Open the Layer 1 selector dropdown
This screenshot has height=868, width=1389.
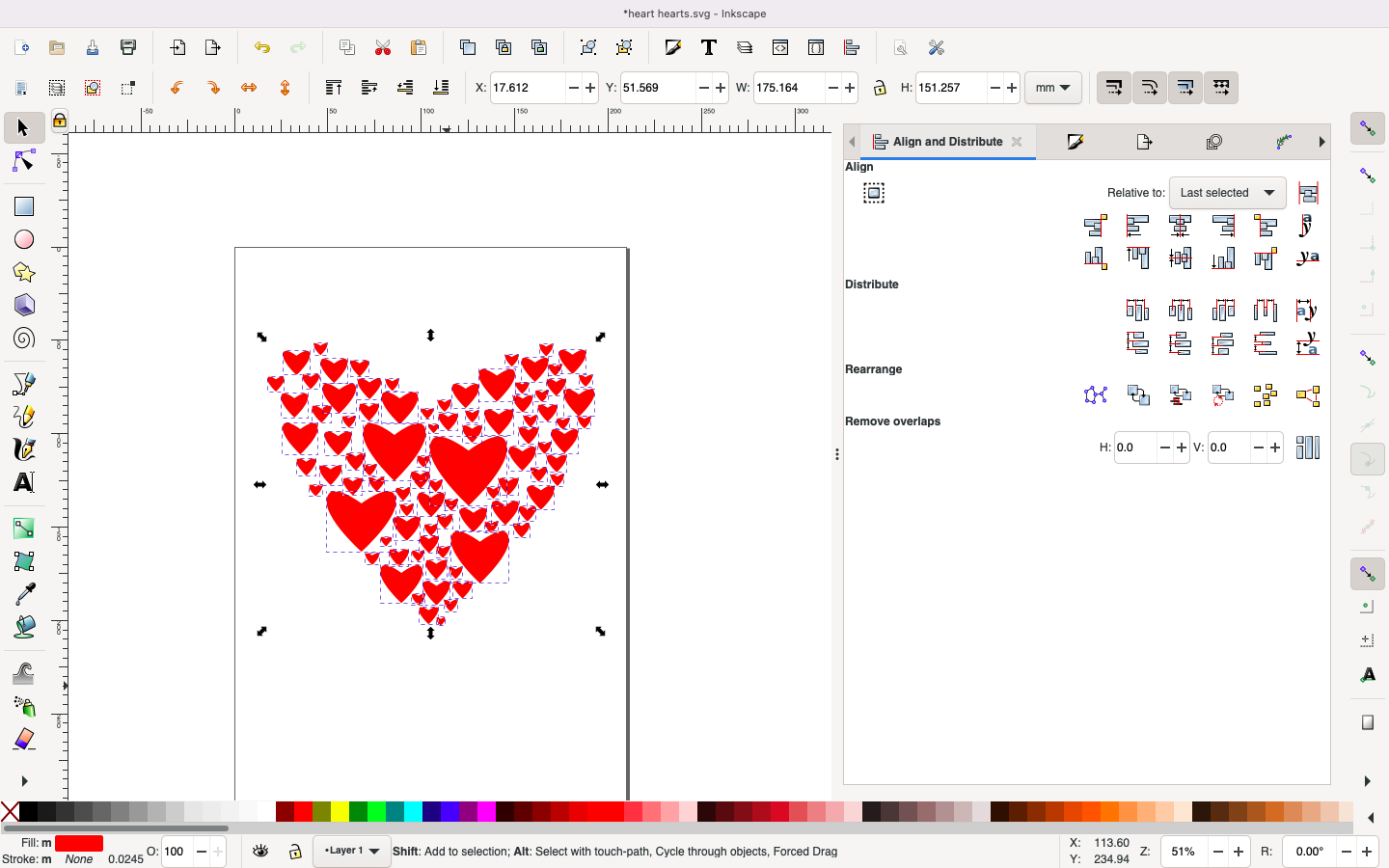[351, 853]
